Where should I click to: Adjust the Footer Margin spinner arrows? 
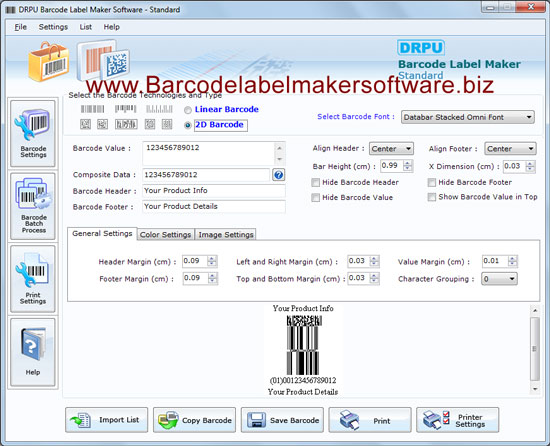[212, 278]
